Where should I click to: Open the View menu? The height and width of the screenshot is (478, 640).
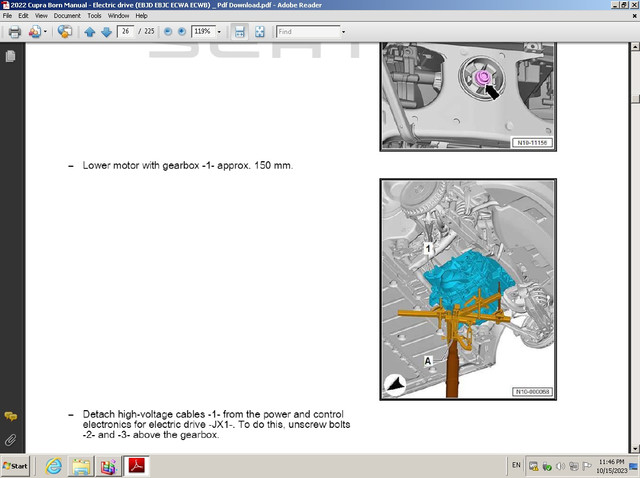41,16
